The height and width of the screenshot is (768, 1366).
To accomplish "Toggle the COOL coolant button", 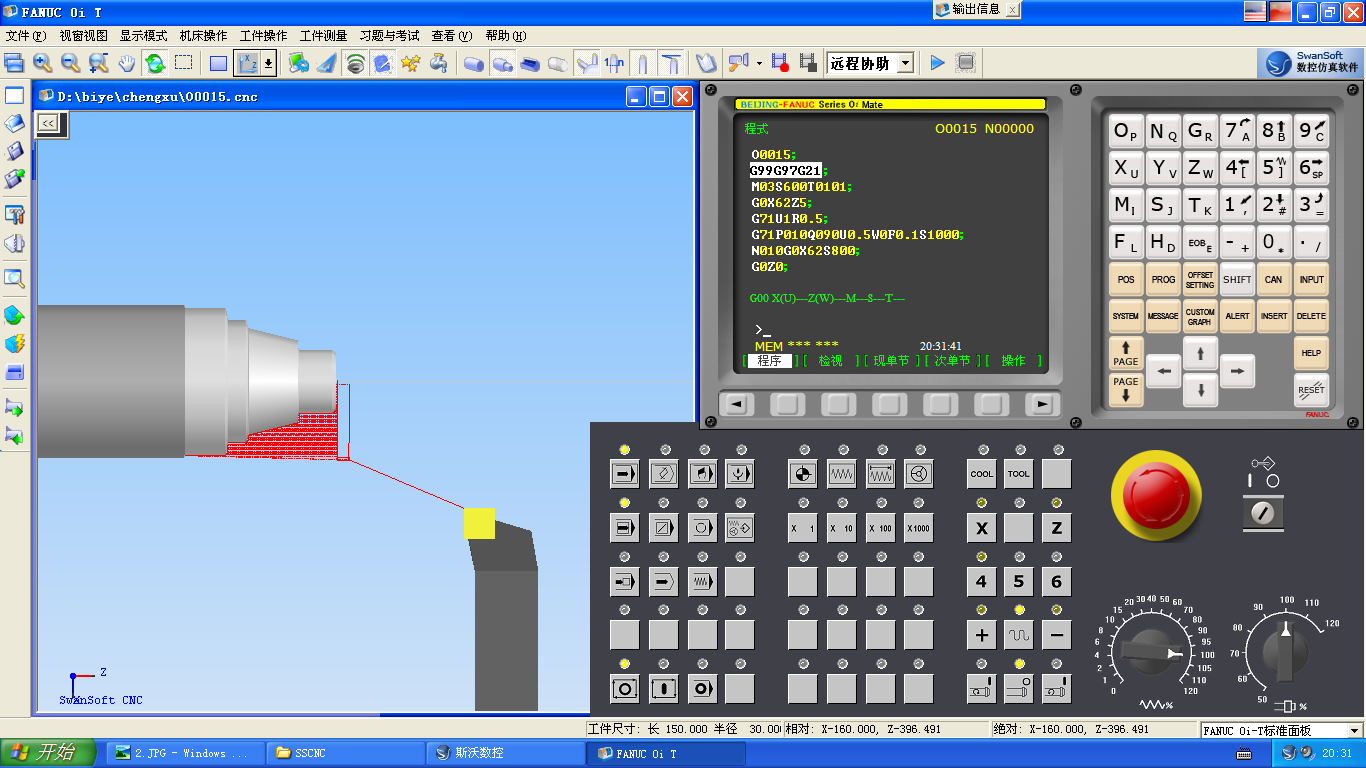I will point(982,473).
